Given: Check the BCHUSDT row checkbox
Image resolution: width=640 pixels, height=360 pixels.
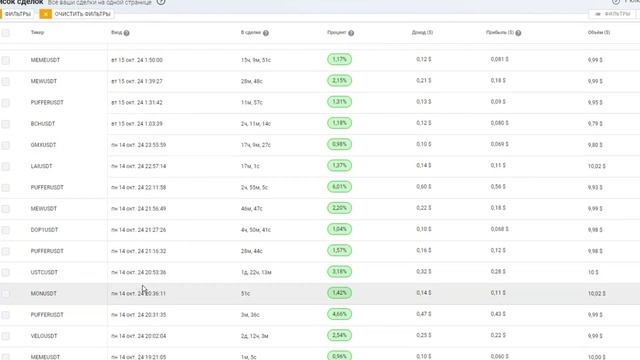Looking at the screenshot, I should pos(5,124).
